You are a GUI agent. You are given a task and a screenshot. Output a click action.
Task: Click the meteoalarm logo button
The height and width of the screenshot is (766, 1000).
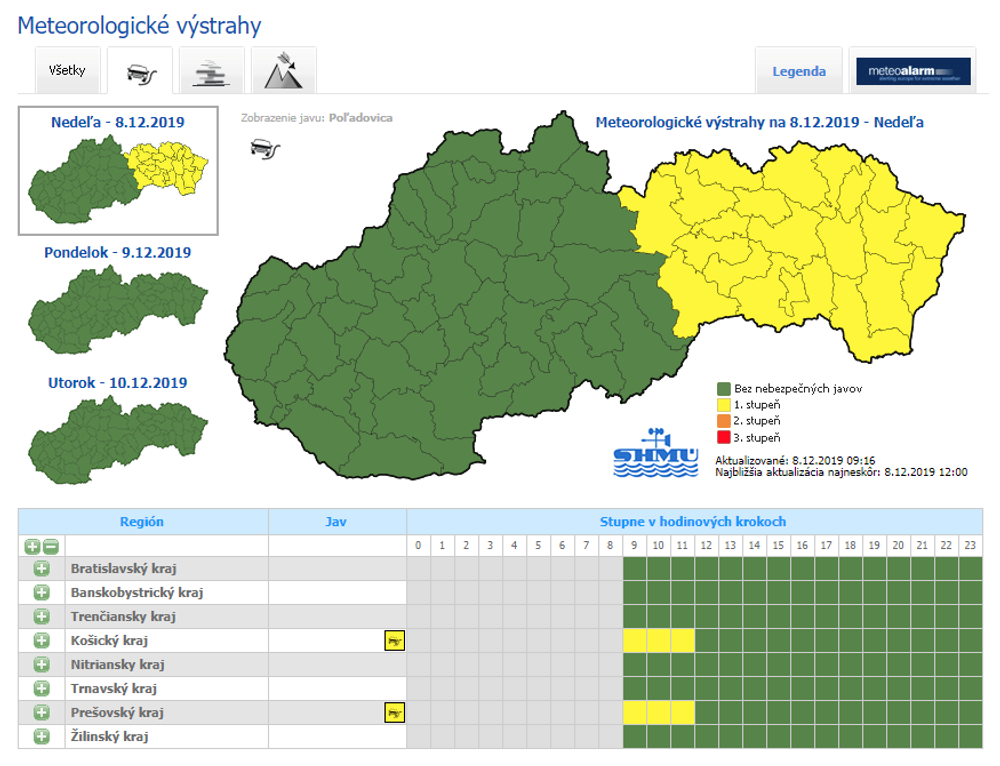point(911,71)
